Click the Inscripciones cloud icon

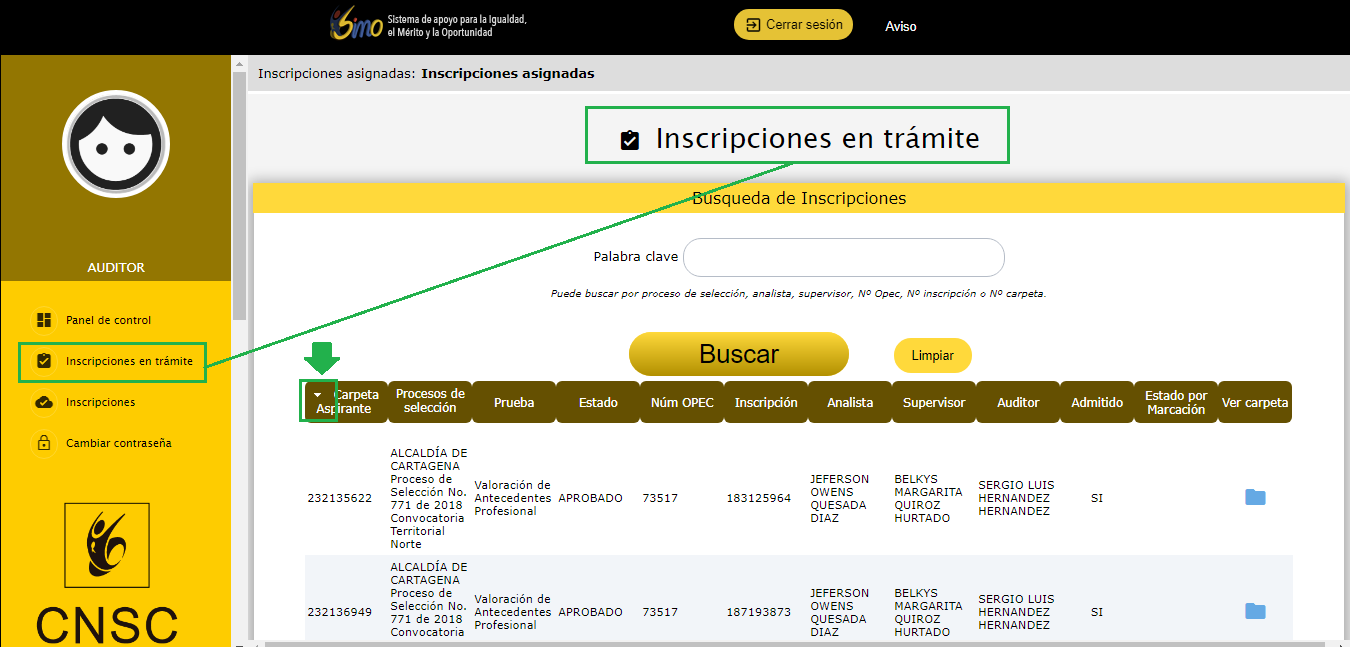click(44, 402)
